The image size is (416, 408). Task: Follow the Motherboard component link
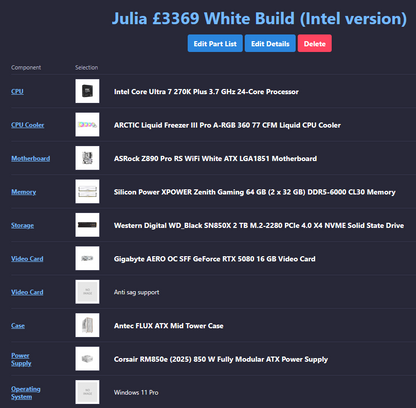click(31, 158)
